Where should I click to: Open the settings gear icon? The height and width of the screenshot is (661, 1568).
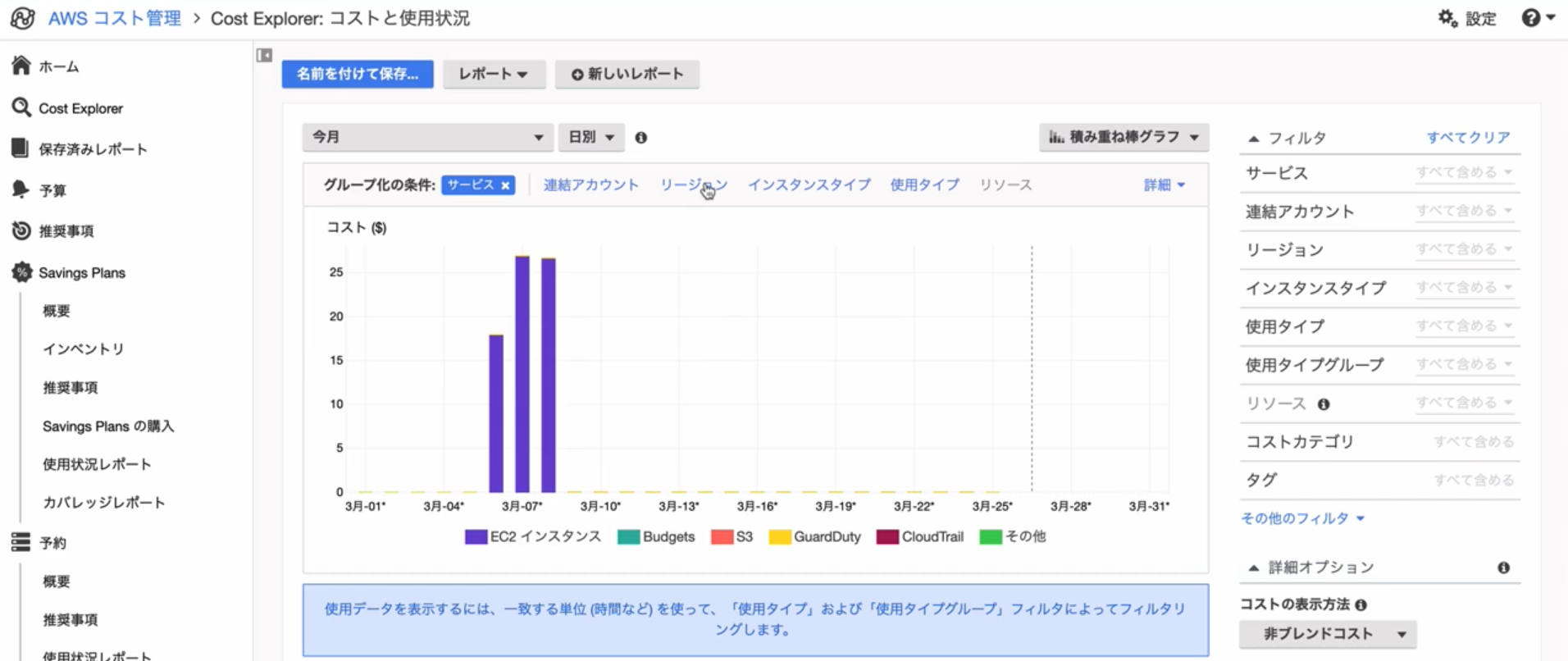(x=1447, y=18)
